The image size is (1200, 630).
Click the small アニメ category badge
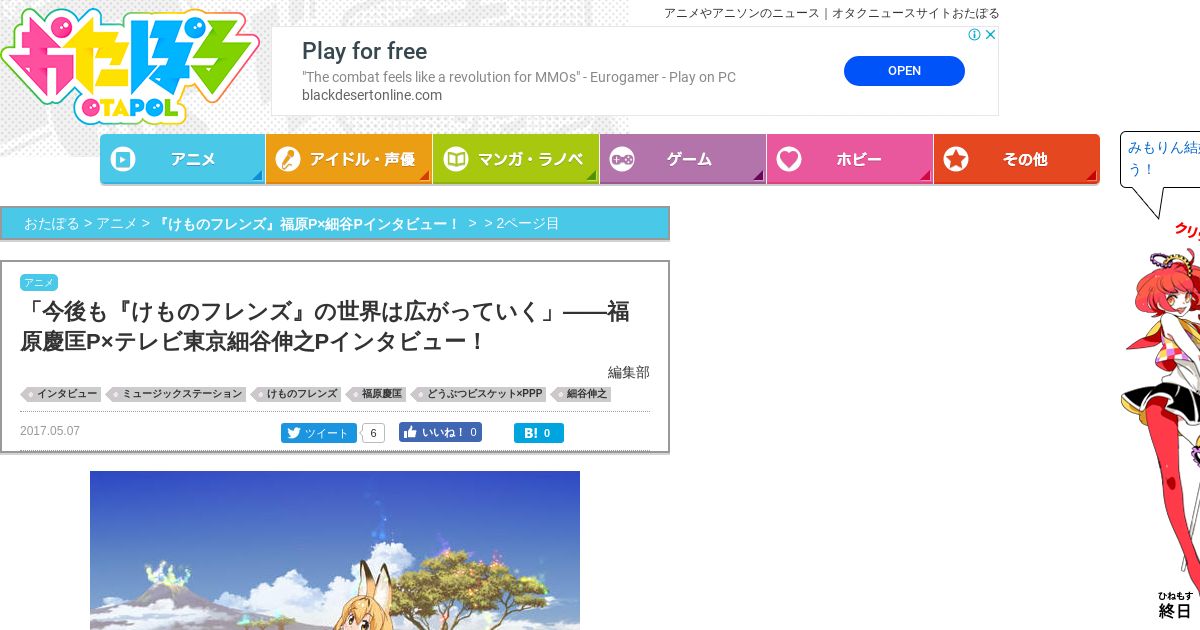pos(39,283)
